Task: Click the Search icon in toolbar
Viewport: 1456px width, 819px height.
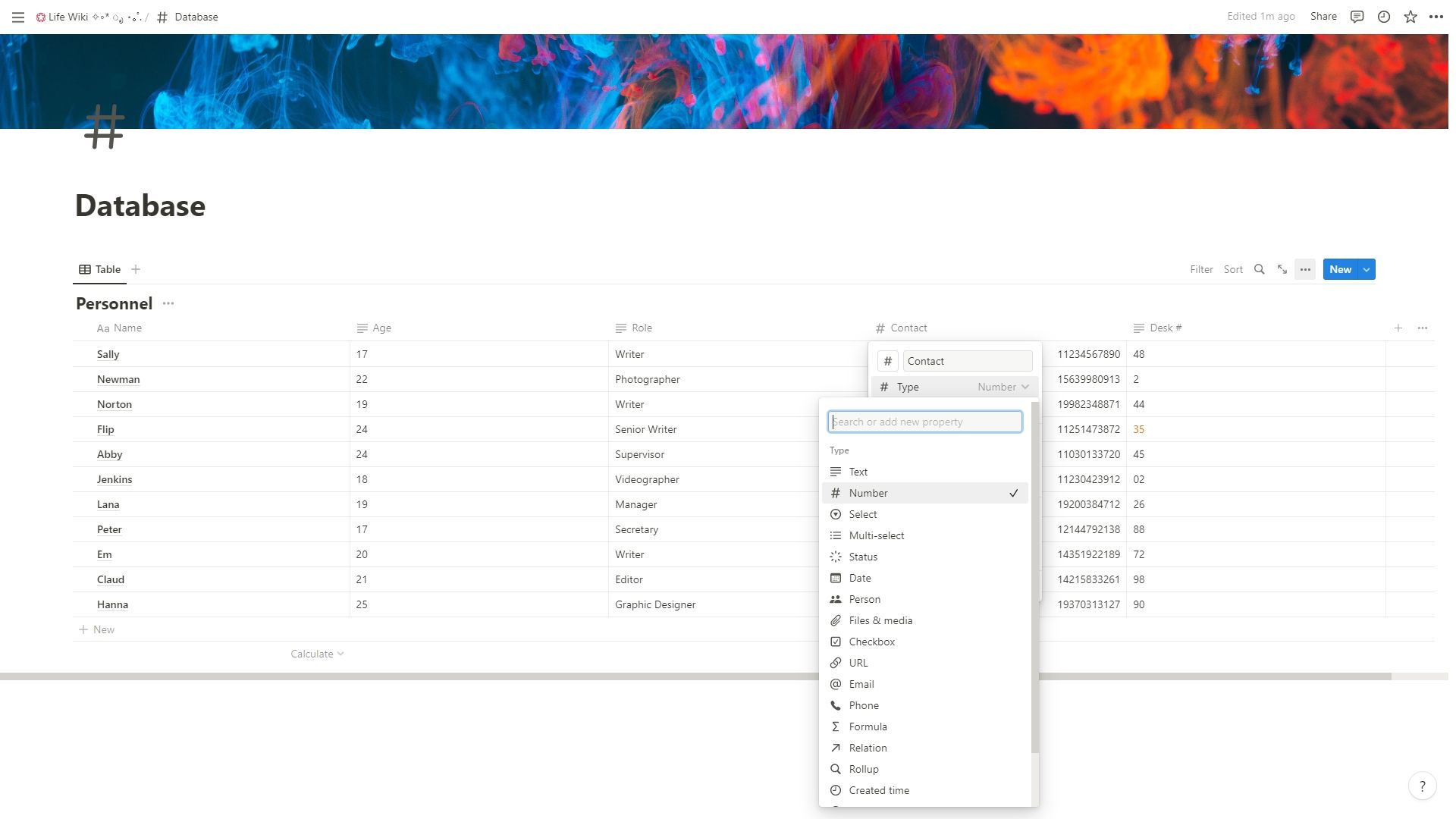Action: click(1259, 269)
